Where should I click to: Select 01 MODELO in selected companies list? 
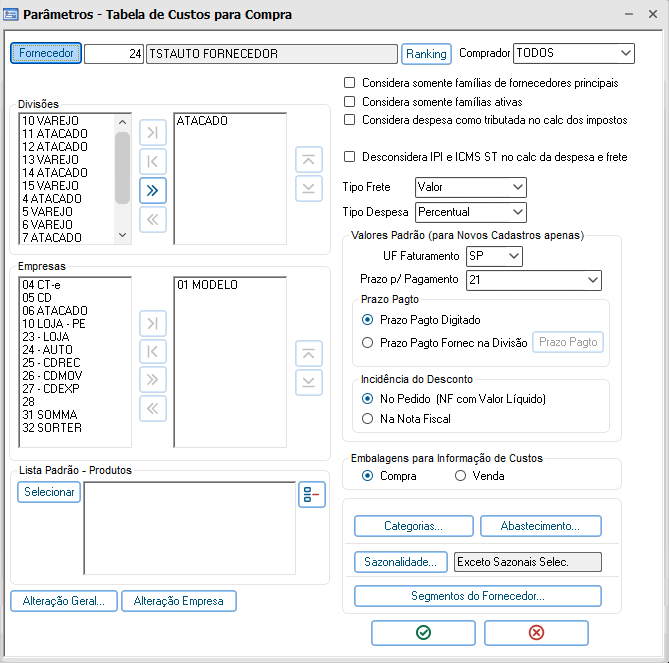click(x=207, y=285)
